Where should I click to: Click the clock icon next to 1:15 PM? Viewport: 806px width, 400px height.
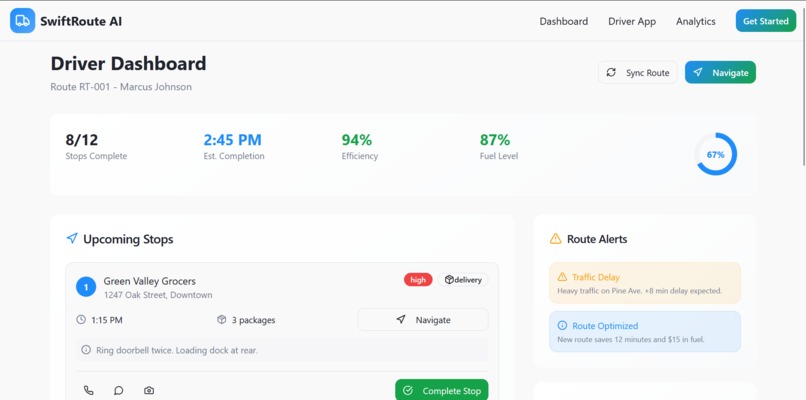pyautogui.click(x=81, y=320)
